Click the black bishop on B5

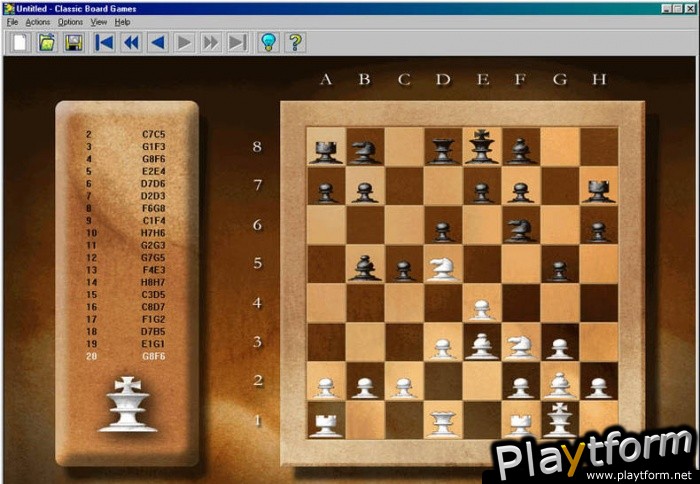[x=365, y=268]
